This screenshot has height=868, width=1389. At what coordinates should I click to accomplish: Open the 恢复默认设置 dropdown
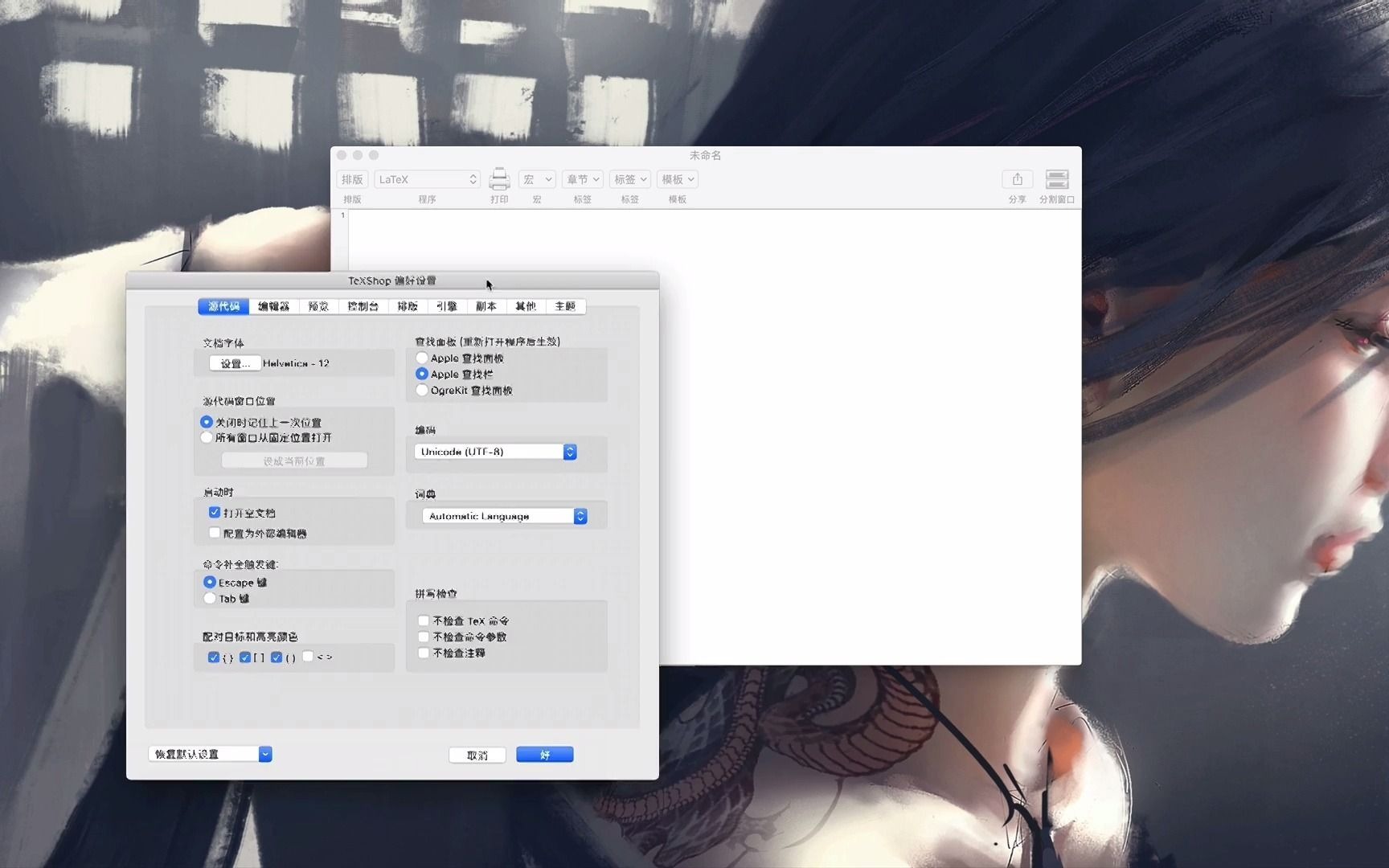[x=210, y=754]
